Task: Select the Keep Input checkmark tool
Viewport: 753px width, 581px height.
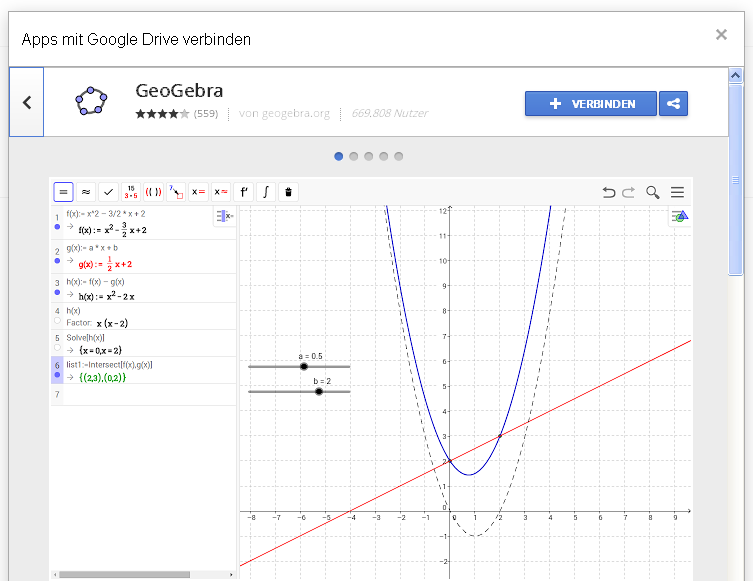Action: (109, 192)
